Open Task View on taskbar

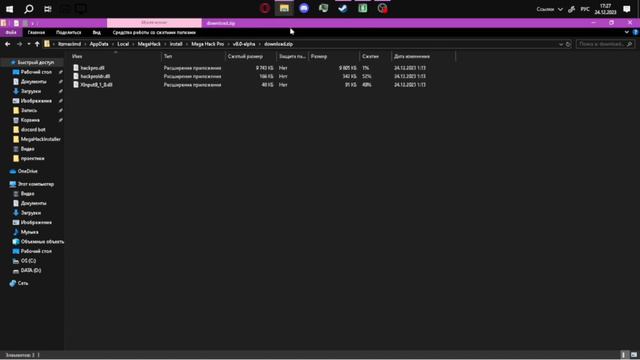point(48,9)
